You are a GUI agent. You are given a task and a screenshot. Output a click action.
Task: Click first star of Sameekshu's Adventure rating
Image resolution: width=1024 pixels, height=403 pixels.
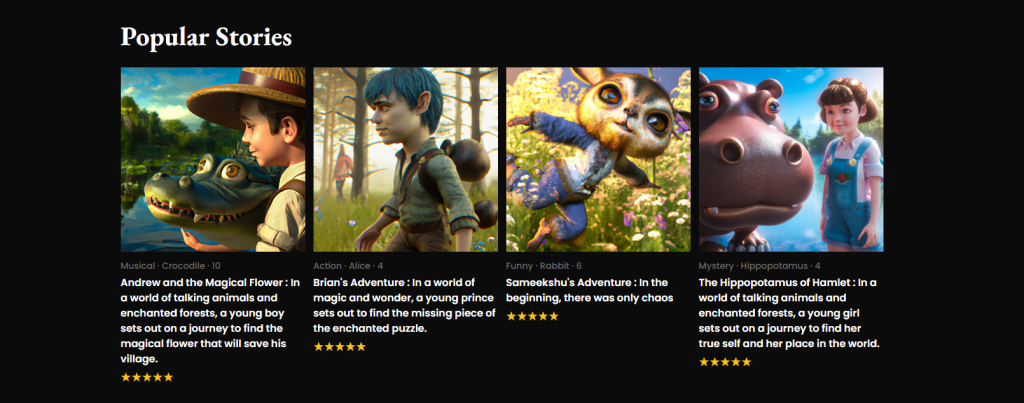click(511, 316)
